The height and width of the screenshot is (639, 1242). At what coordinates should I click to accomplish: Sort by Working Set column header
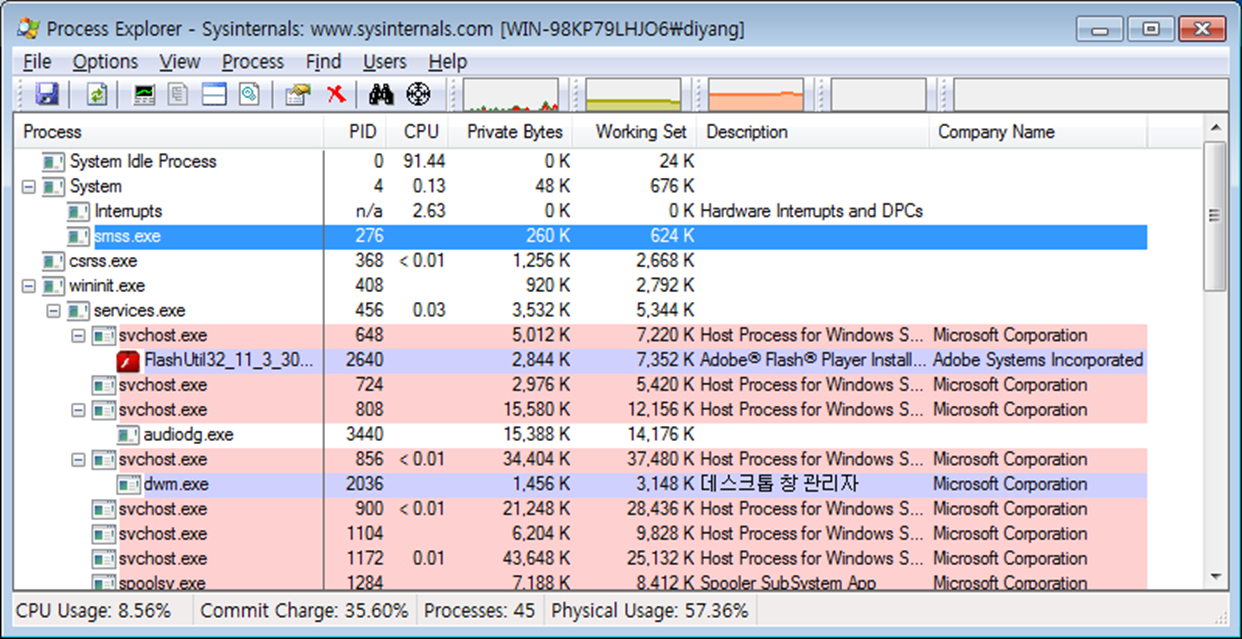pos(636,132)
